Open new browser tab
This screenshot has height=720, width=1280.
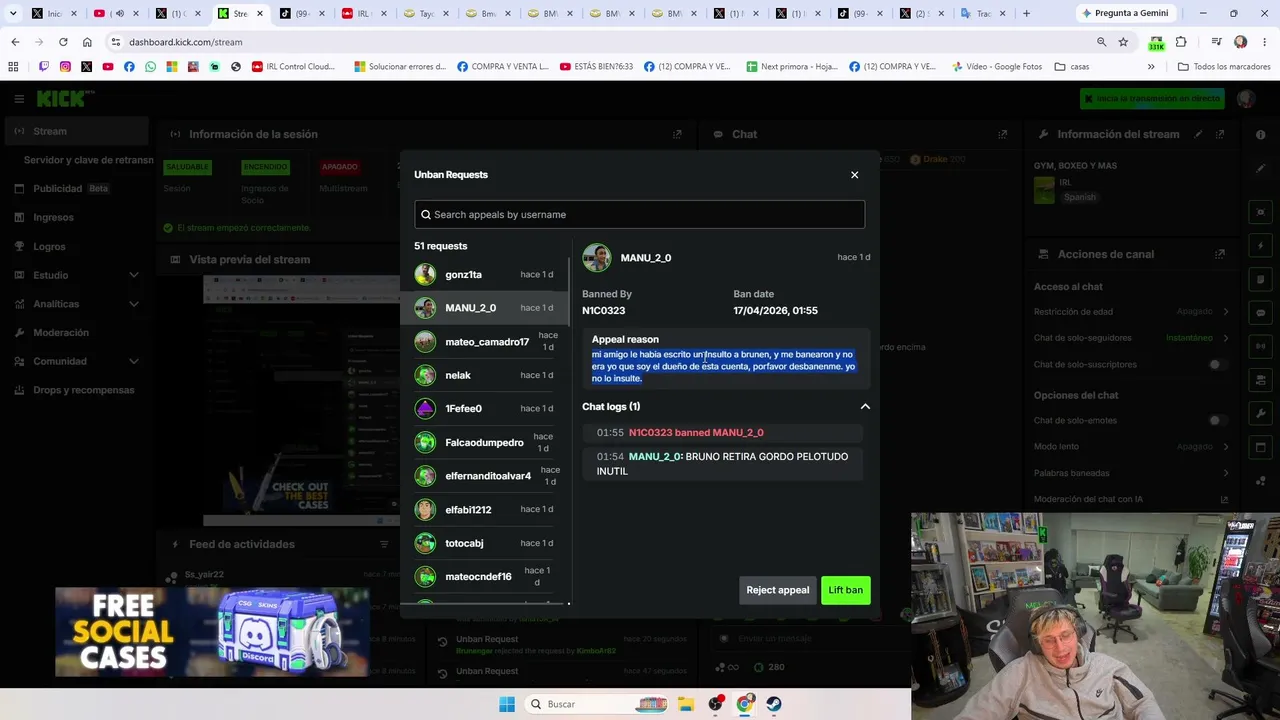pos(1026,13)
